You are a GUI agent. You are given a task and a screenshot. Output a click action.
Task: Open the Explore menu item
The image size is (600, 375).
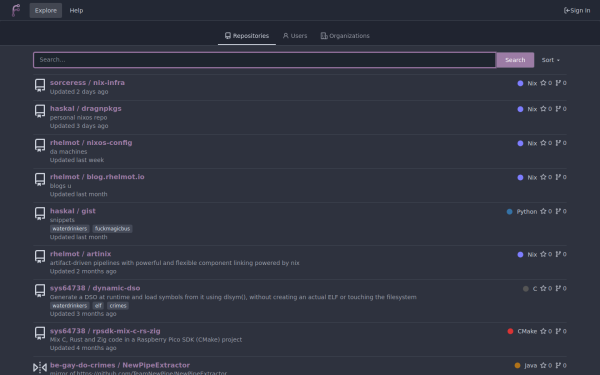[x=46, y=10]
